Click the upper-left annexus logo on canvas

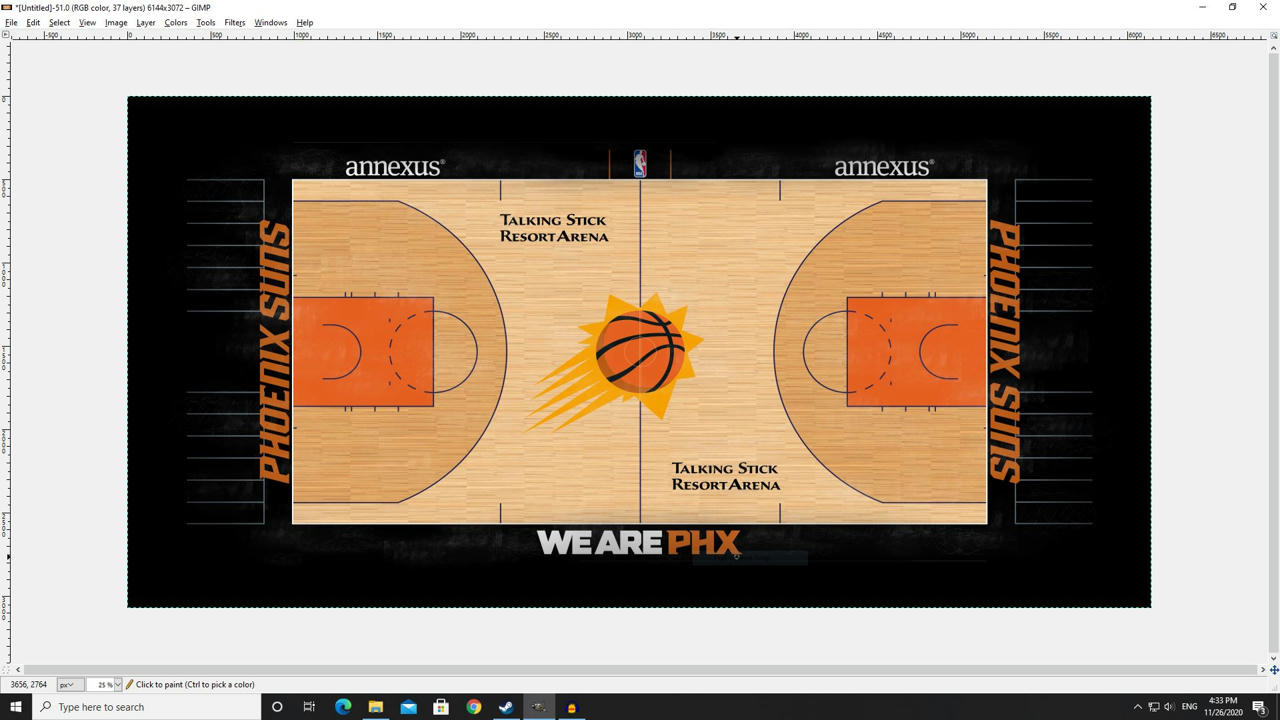(394, 167)
